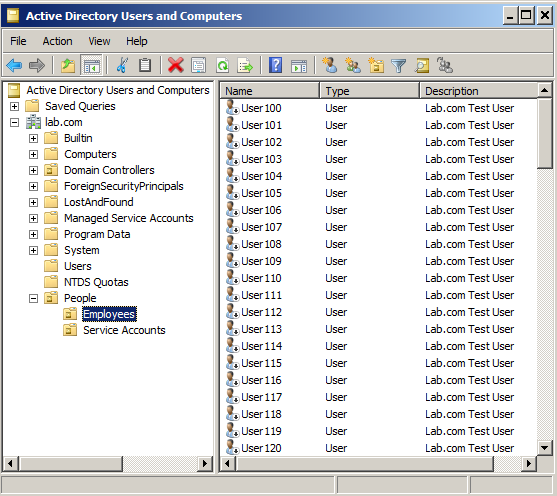Open the File menu
Screen dimensions: 557x496
click(x=18, y=41)
